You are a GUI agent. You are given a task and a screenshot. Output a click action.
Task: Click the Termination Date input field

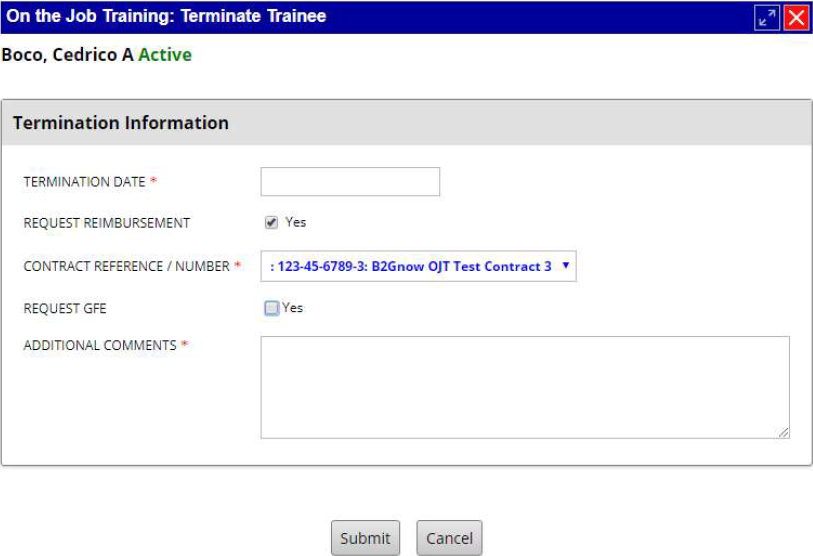(350, 182)
